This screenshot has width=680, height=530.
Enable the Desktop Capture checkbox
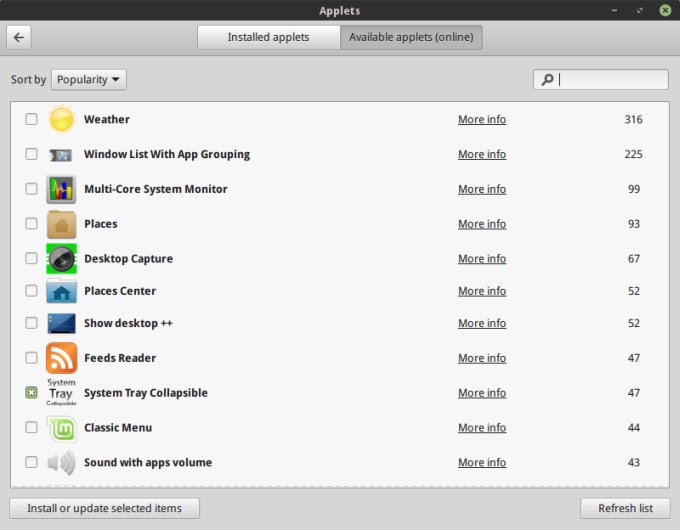coord(31,258)
